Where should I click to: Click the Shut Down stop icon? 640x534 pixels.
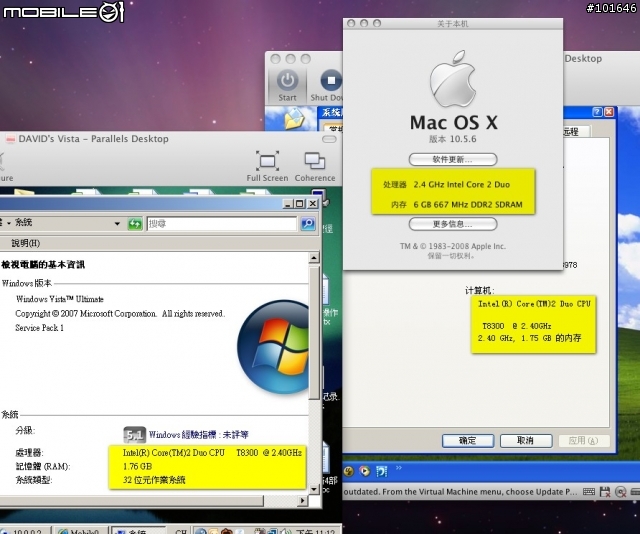point(331,80)
